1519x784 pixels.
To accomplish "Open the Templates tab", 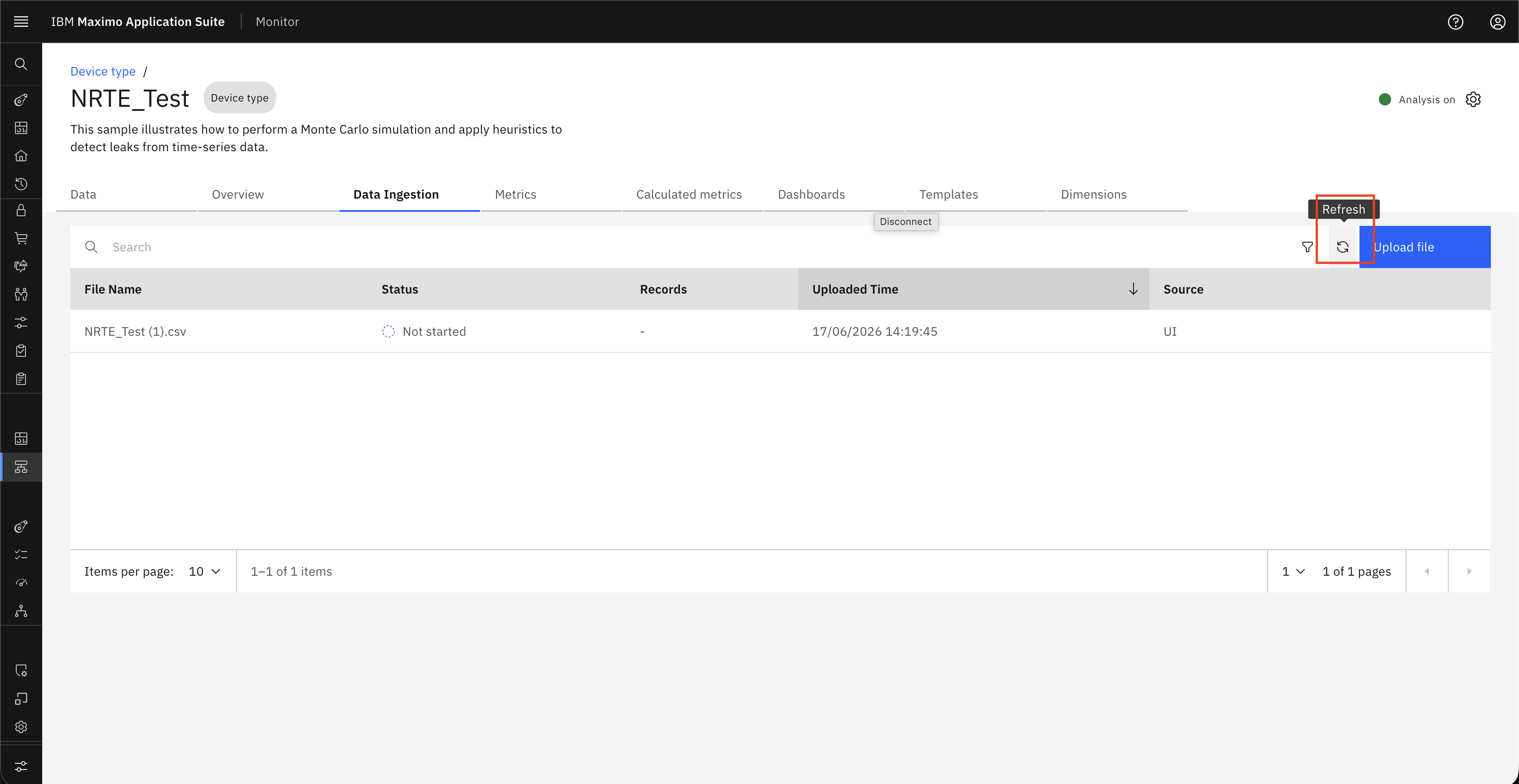I will [x=976, y=195].
